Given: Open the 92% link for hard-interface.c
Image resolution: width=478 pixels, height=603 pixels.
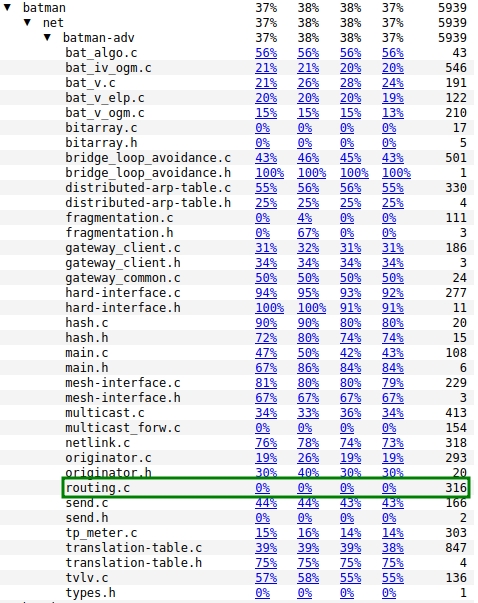Looking at the screenshot, I should [x=393, y=293].
